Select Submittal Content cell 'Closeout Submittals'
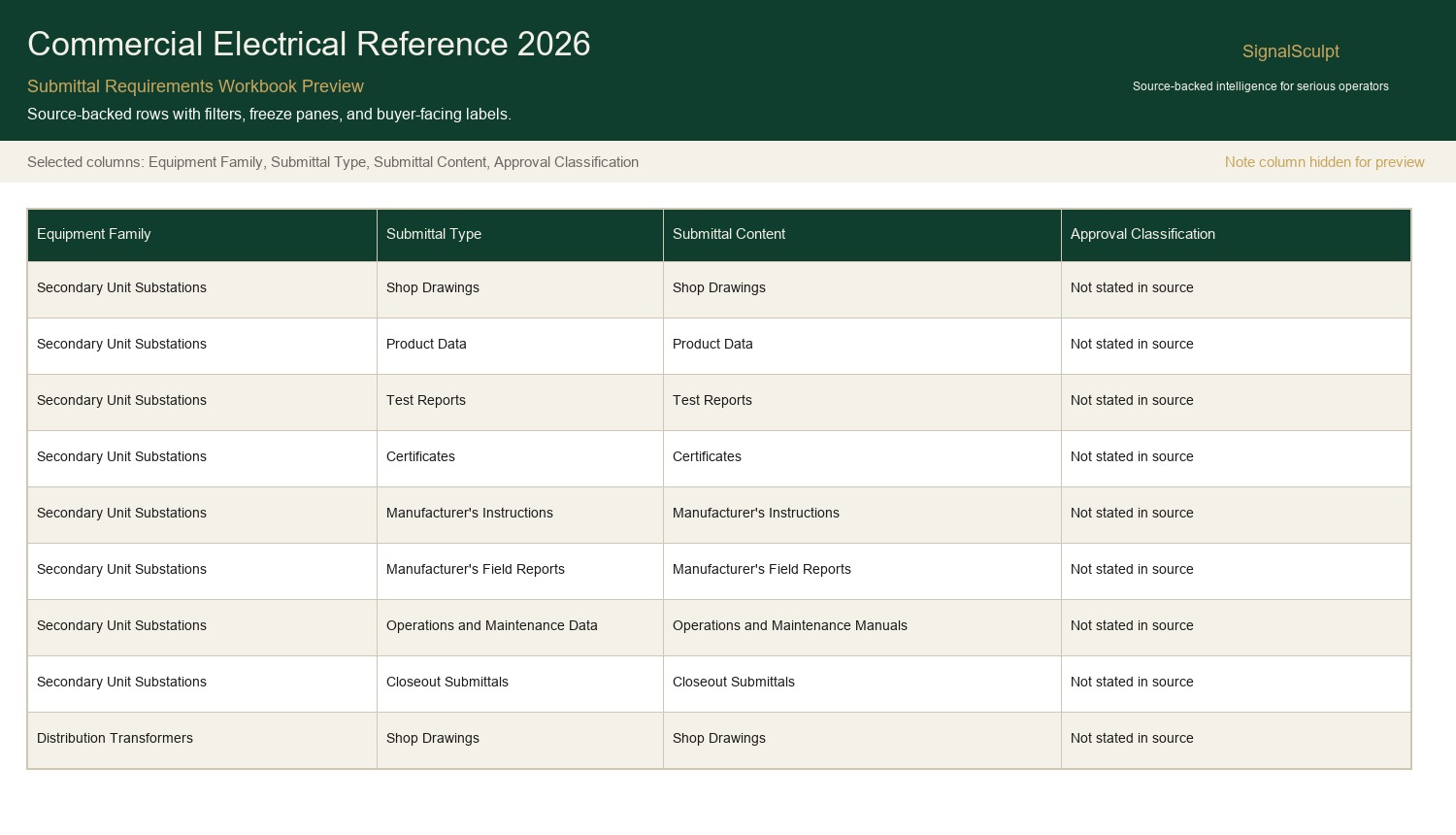This screenshot has width=1456, height=835. click(x=862, y=684)
